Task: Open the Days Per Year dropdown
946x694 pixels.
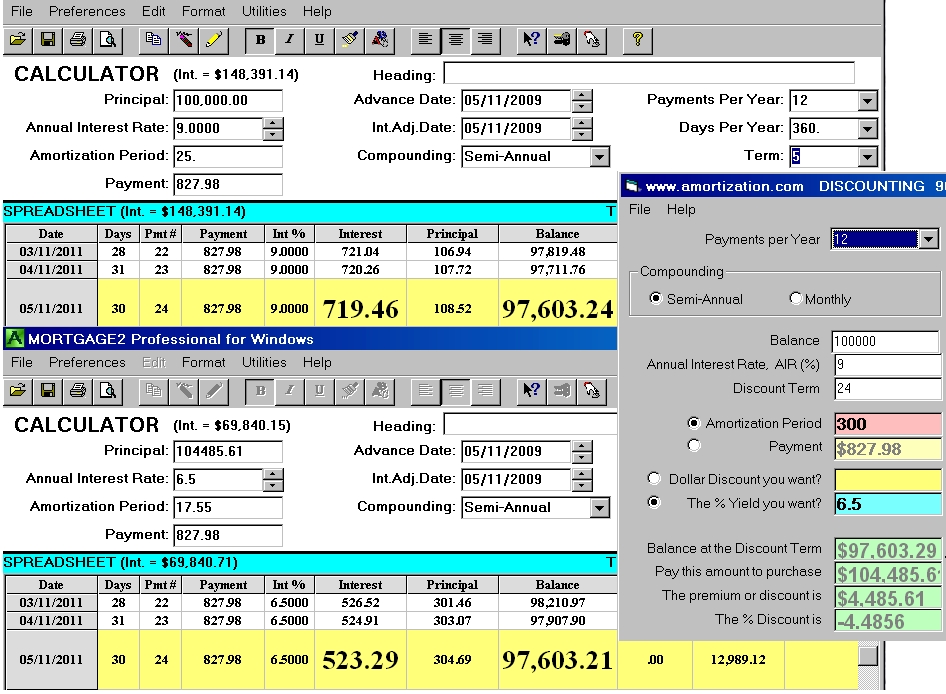Action: tap(867, 129)
